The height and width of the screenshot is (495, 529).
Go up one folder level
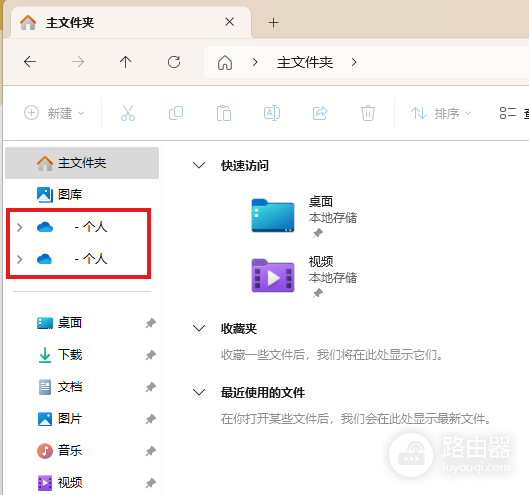click(126, 62)
